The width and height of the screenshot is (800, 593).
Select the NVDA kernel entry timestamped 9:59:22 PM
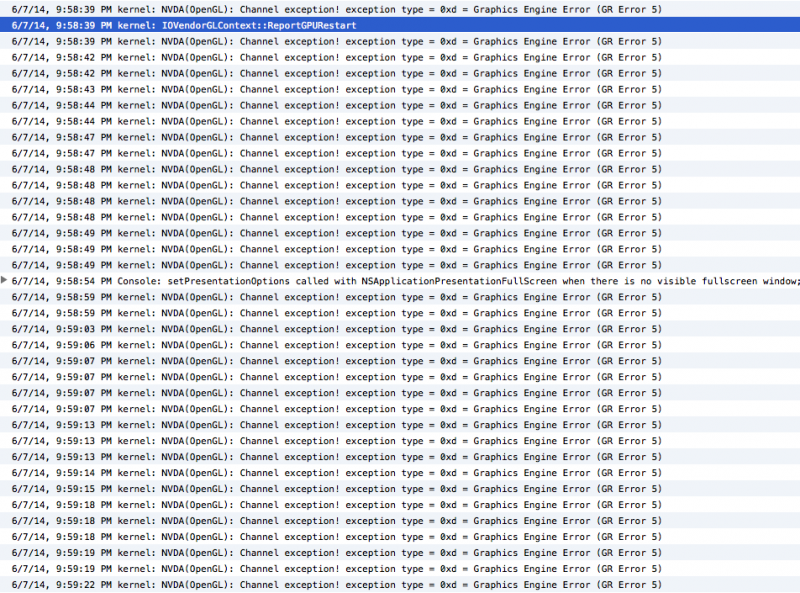(x=400, y=584)
